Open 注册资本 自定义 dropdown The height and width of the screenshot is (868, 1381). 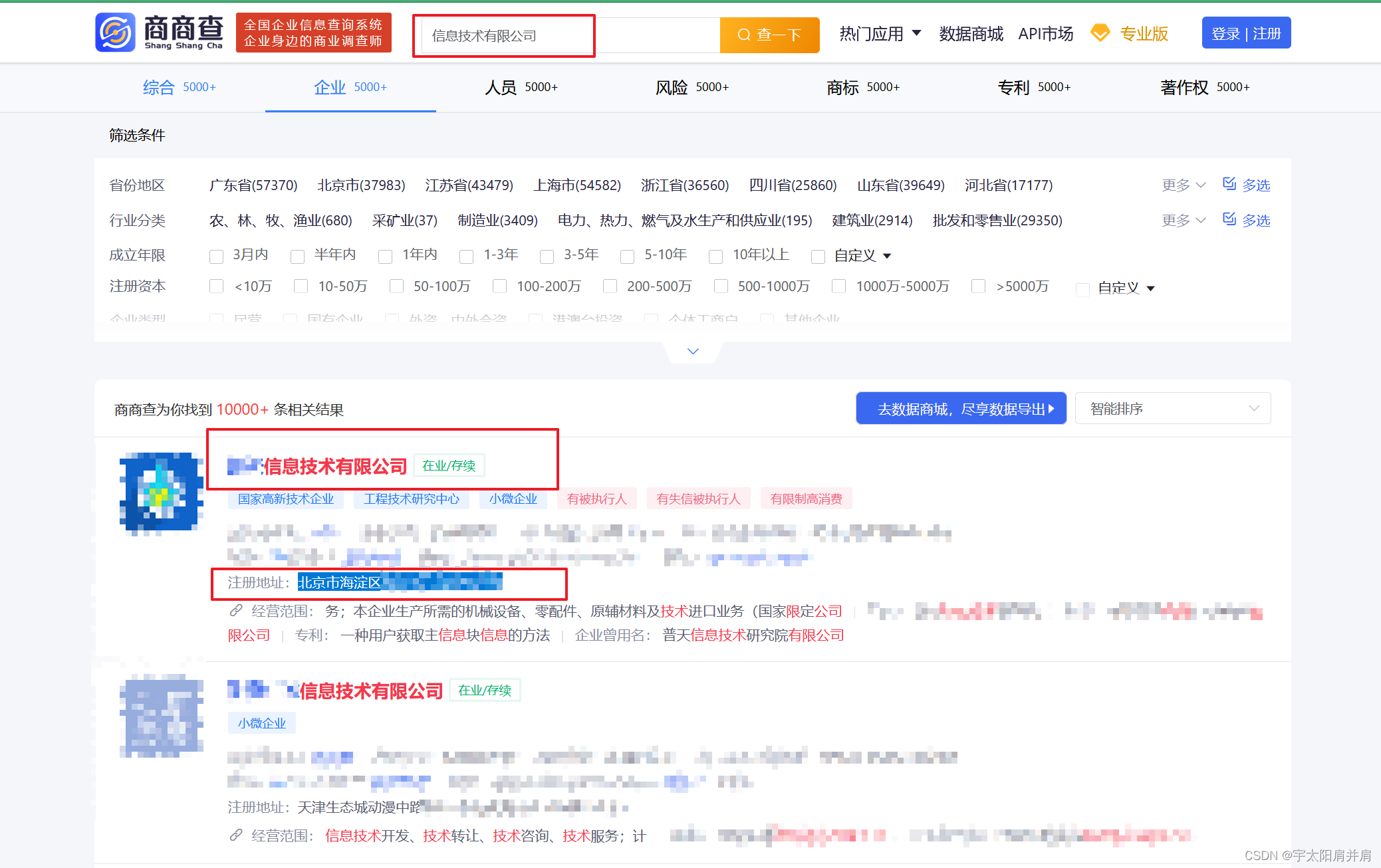(1126, 288)
